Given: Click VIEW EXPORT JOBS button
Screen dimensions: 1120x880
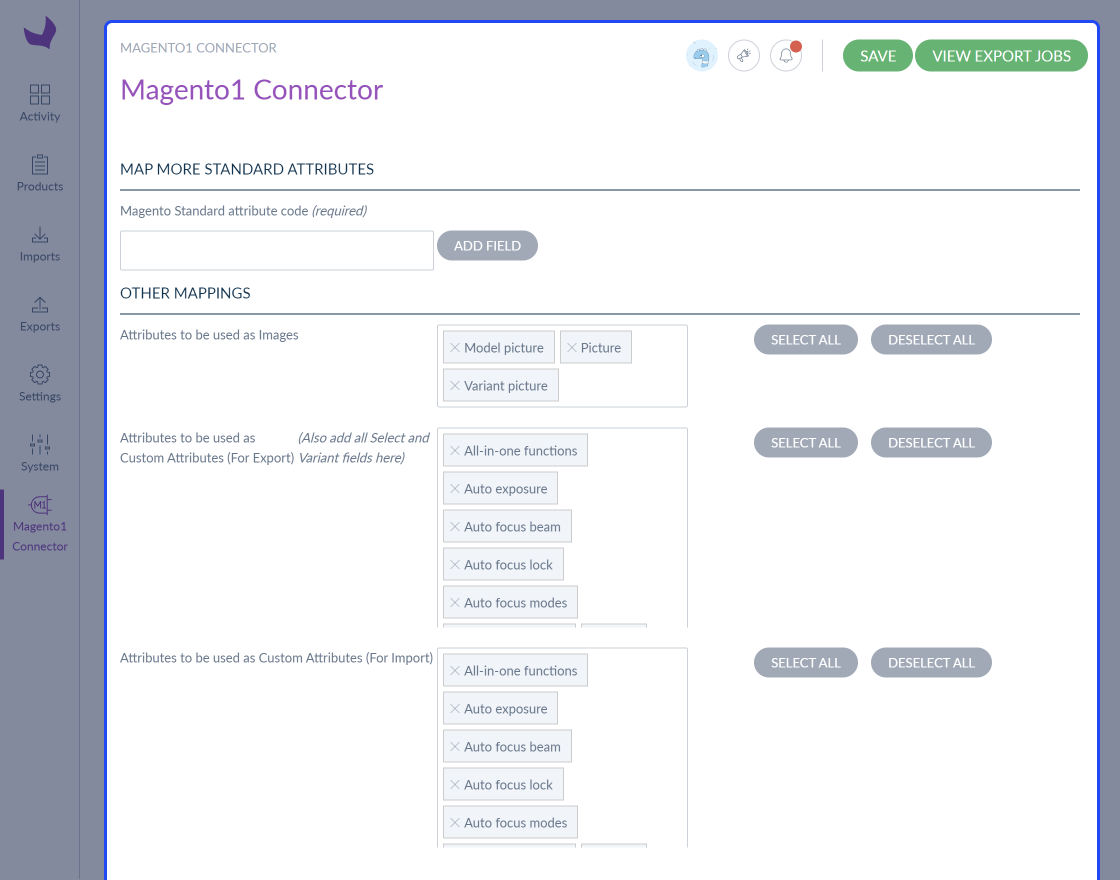Looking at the screenshot, I should point(1001,56).
